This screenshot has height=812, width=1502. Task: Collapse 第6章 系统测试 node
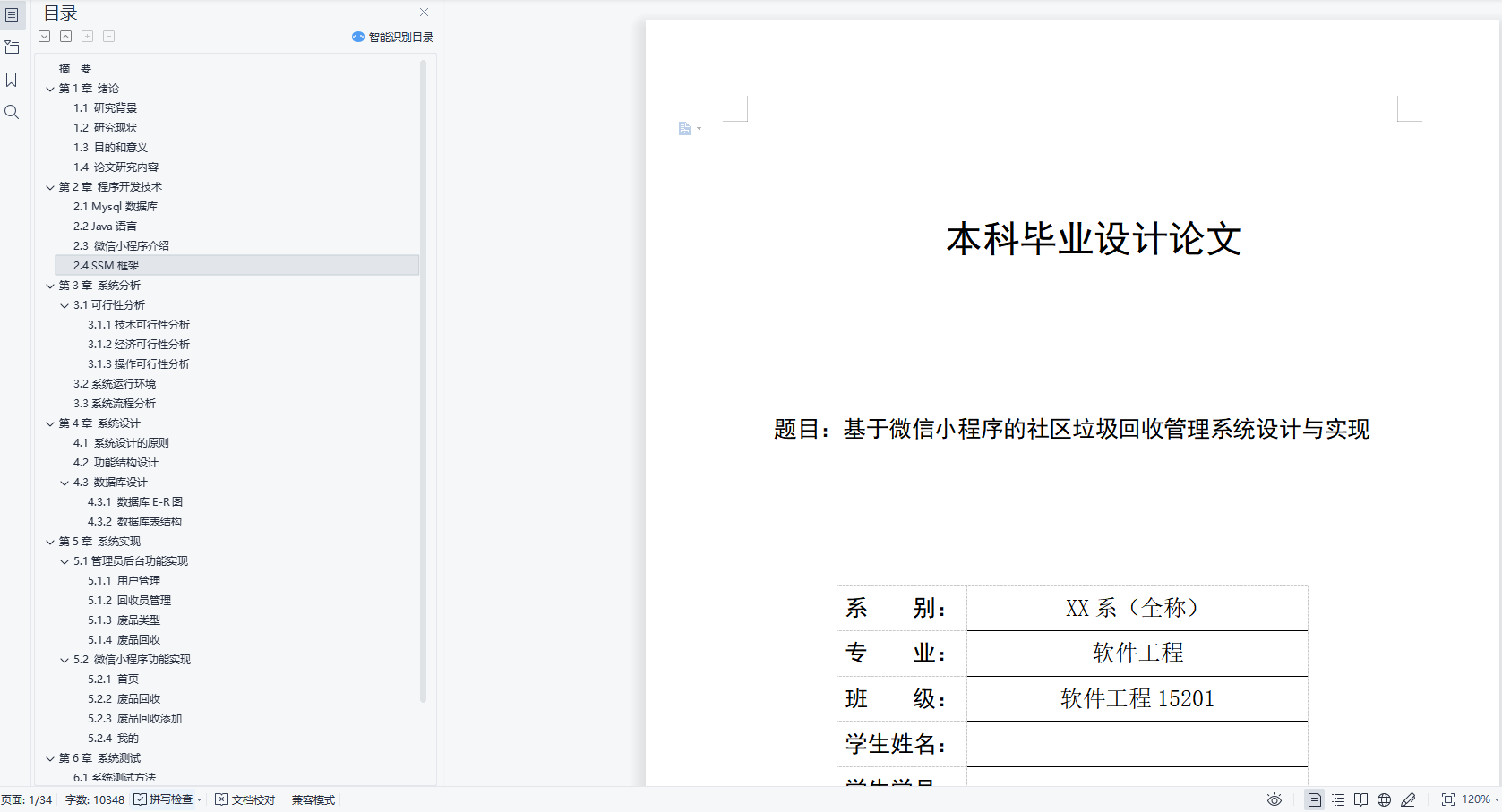point(50,758)
